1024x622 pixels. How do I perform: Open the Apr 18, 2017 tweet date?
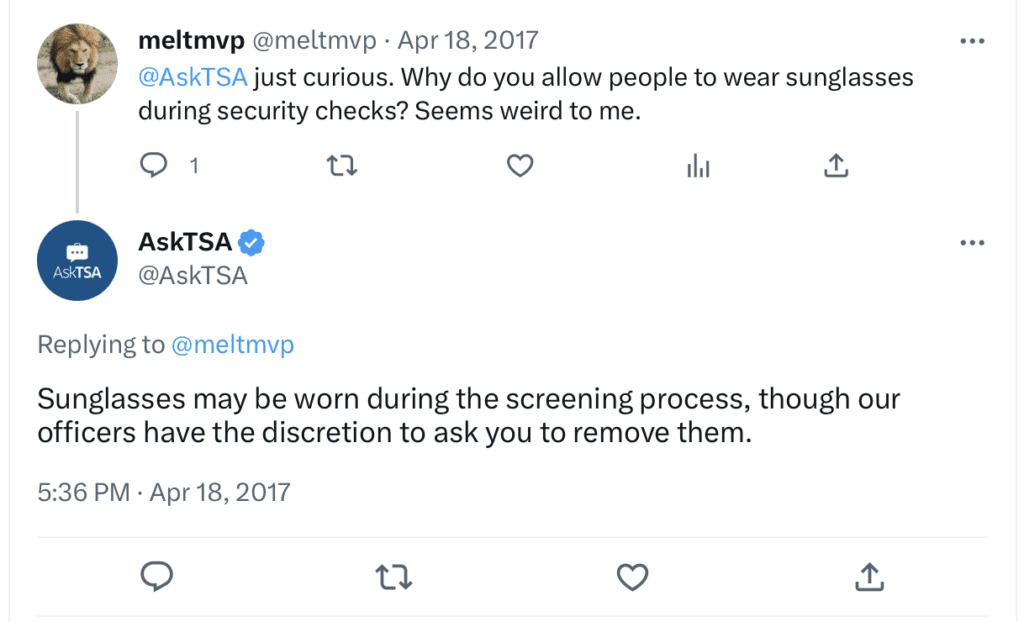point(468,41)
